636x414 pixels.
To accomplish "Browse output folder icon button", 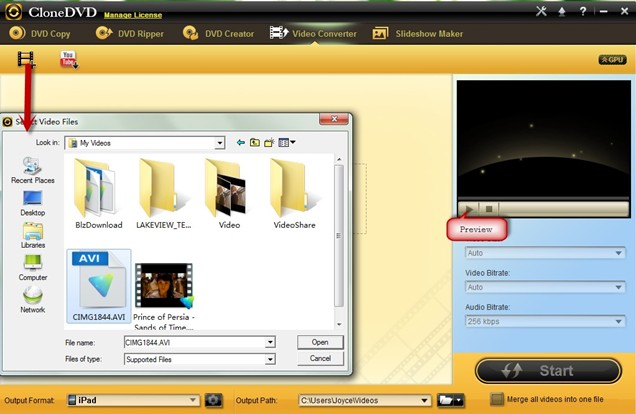I will [450, 401].
